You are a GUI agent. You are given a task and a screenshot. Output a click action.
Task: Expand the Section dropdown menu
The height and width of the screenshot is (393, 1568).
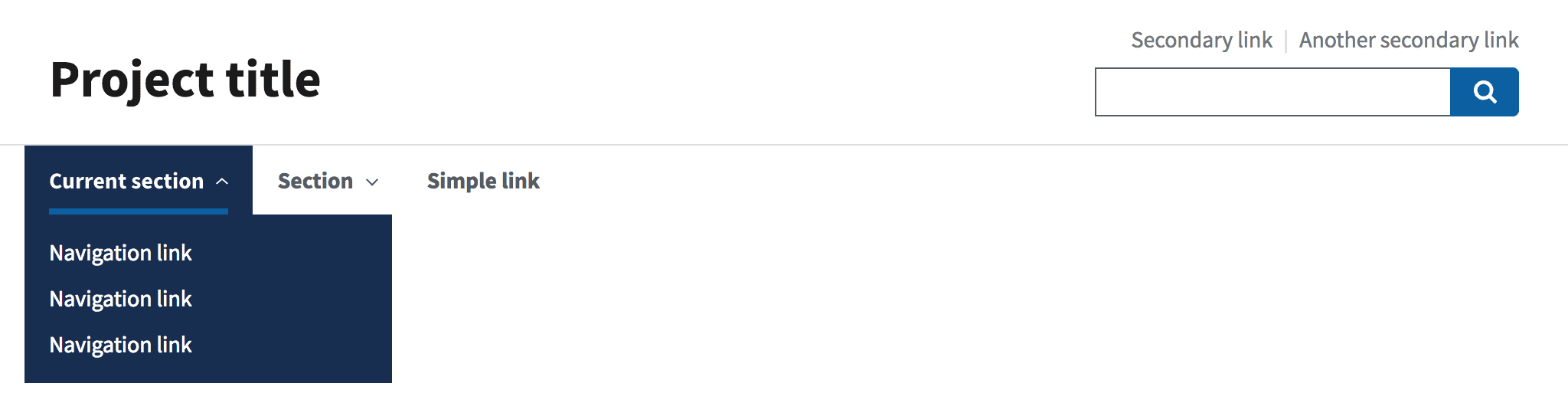(x=315, y=181)
